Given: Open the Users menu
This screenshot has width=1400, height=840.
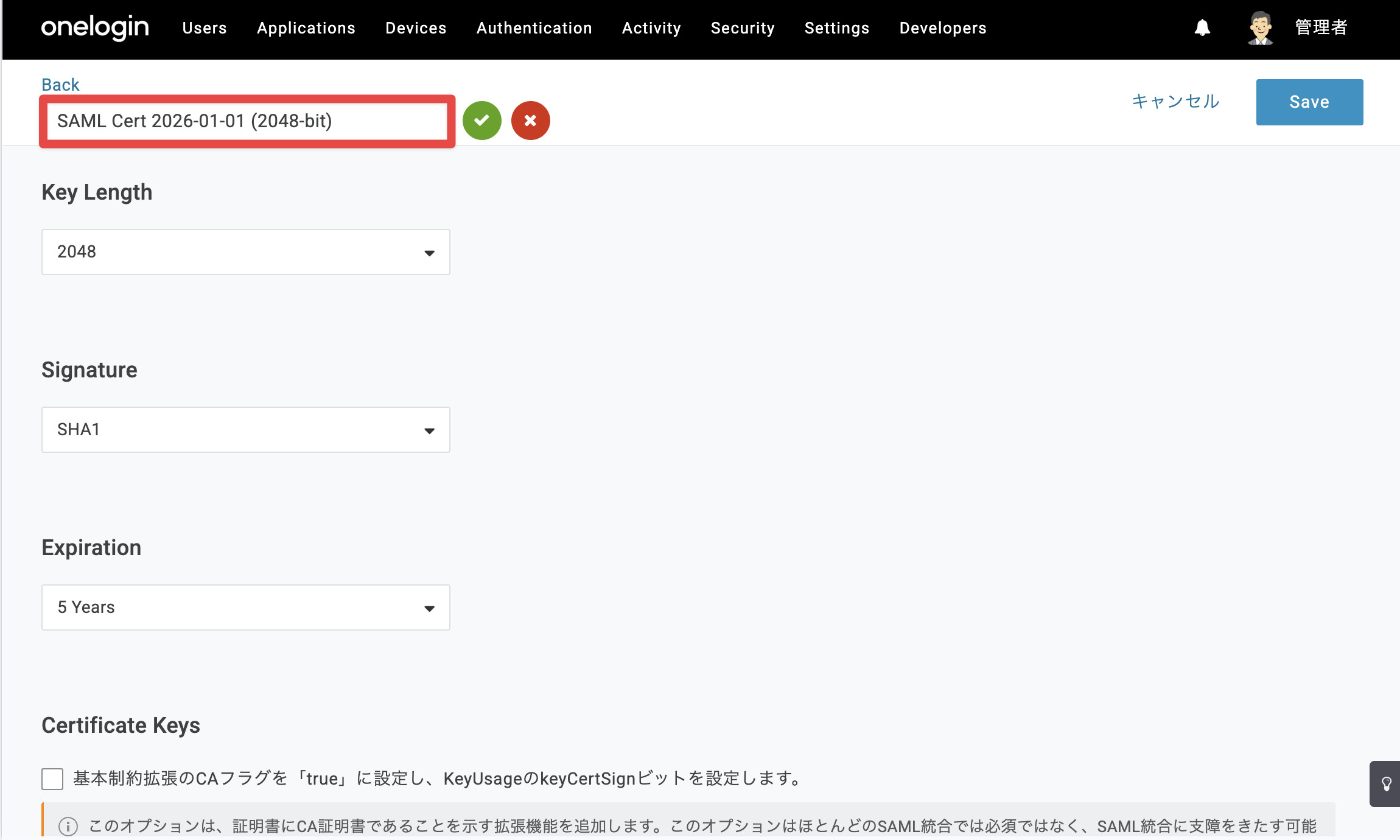Looking at the screenshot, I should click(x=205, y=28).
